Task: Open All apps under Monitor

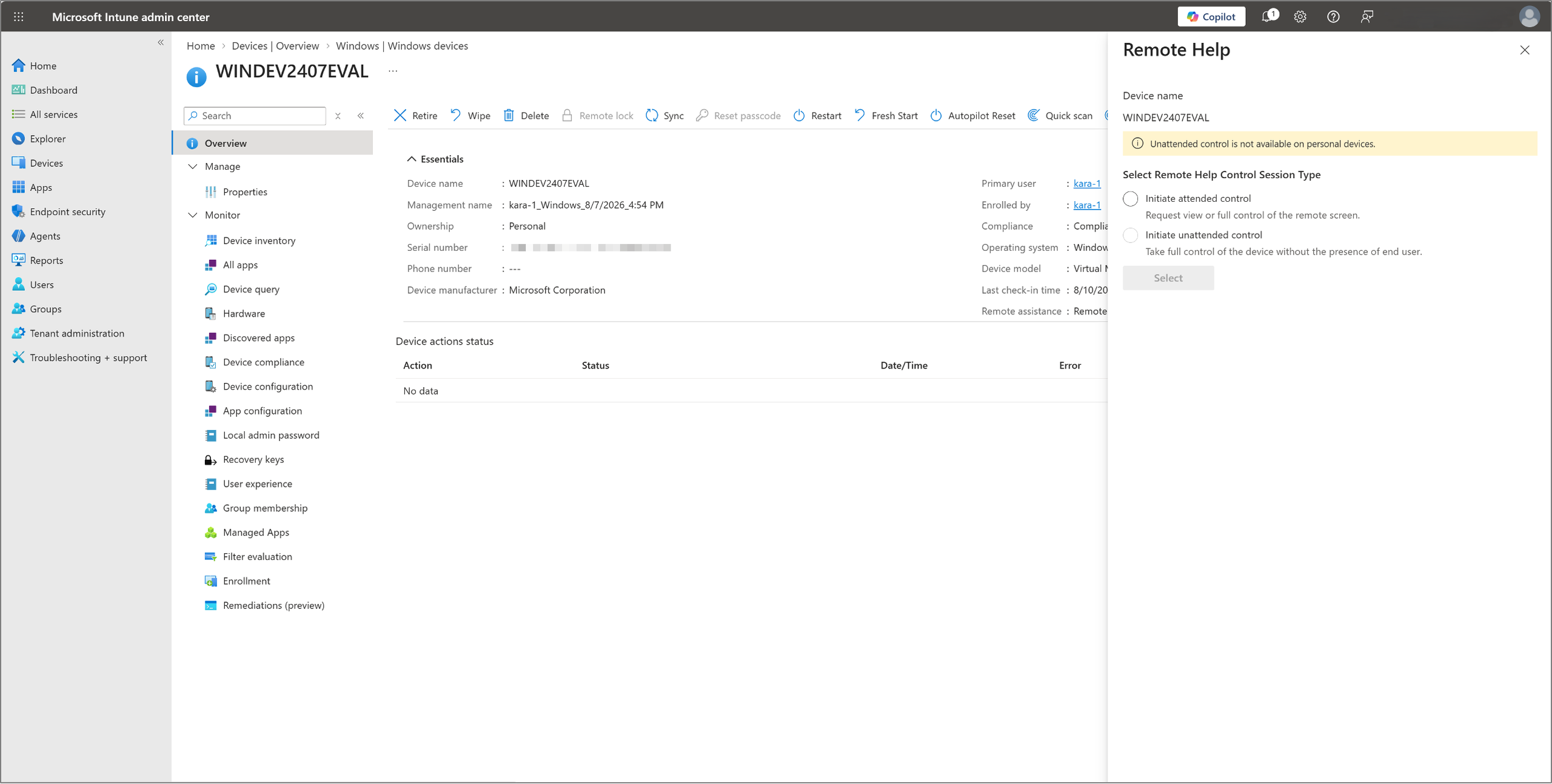Action: click(240, 265)
